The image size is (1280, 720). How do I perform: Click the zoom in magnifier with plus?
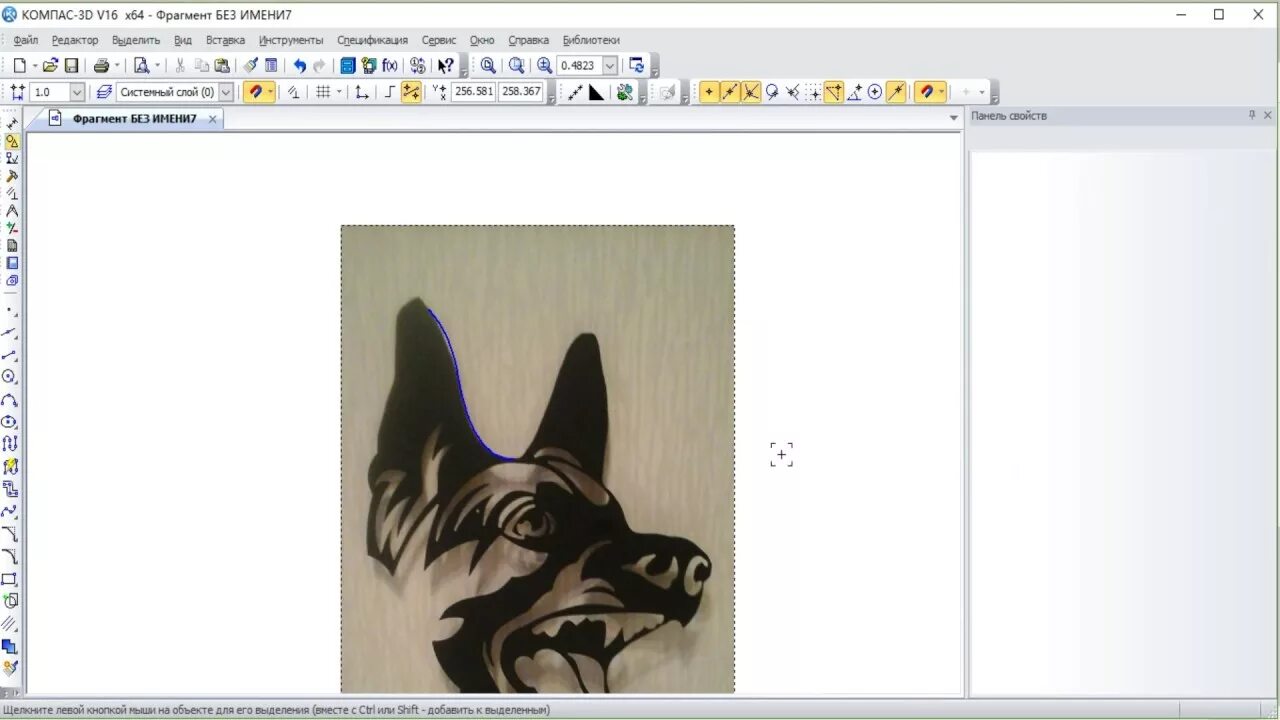pyautogui.click(x=544, y=65)
